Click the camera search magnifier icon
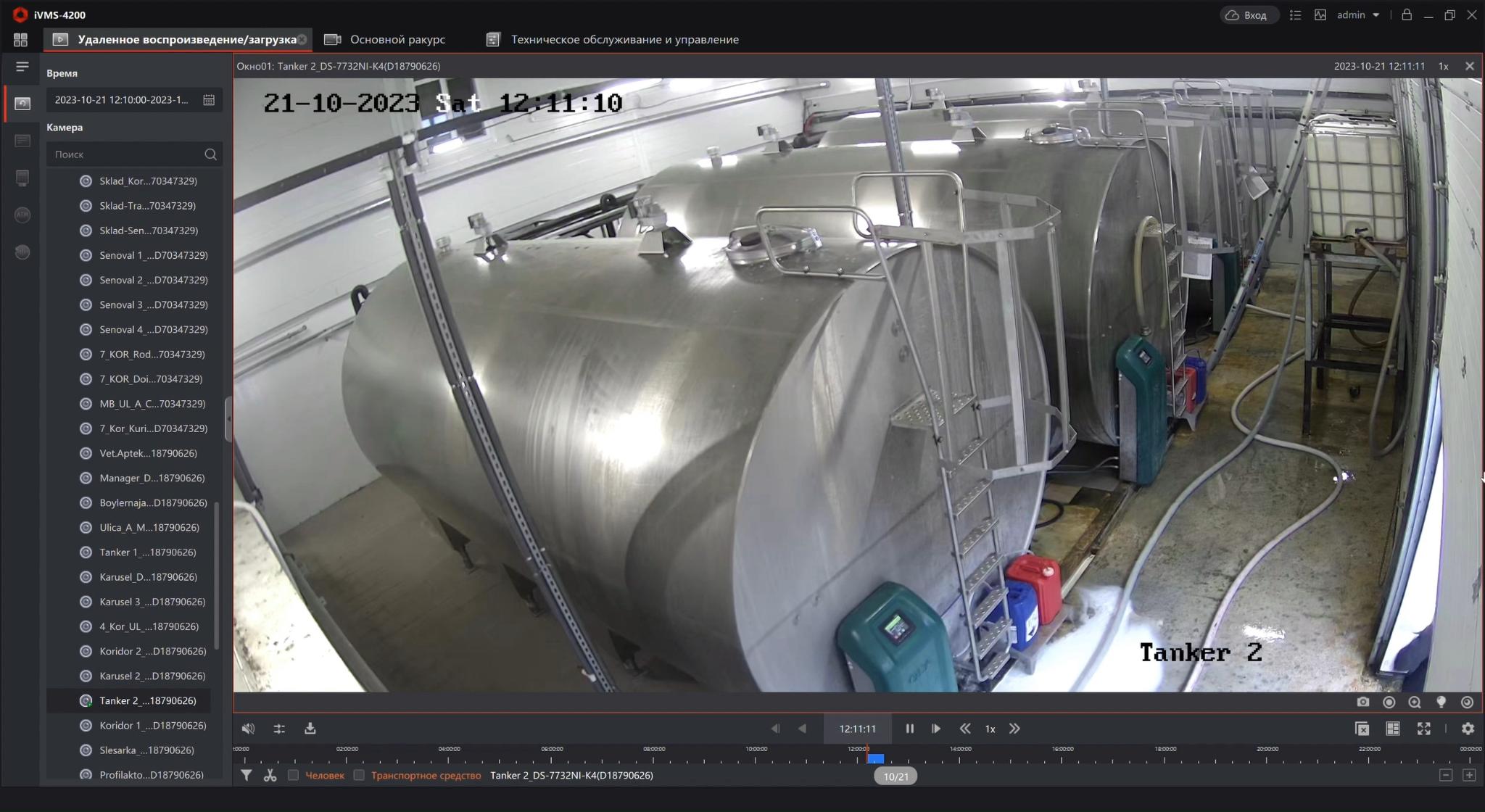The height and width of the screenshot is (812, 1485). pyautogui.click(x=210, y=154)
